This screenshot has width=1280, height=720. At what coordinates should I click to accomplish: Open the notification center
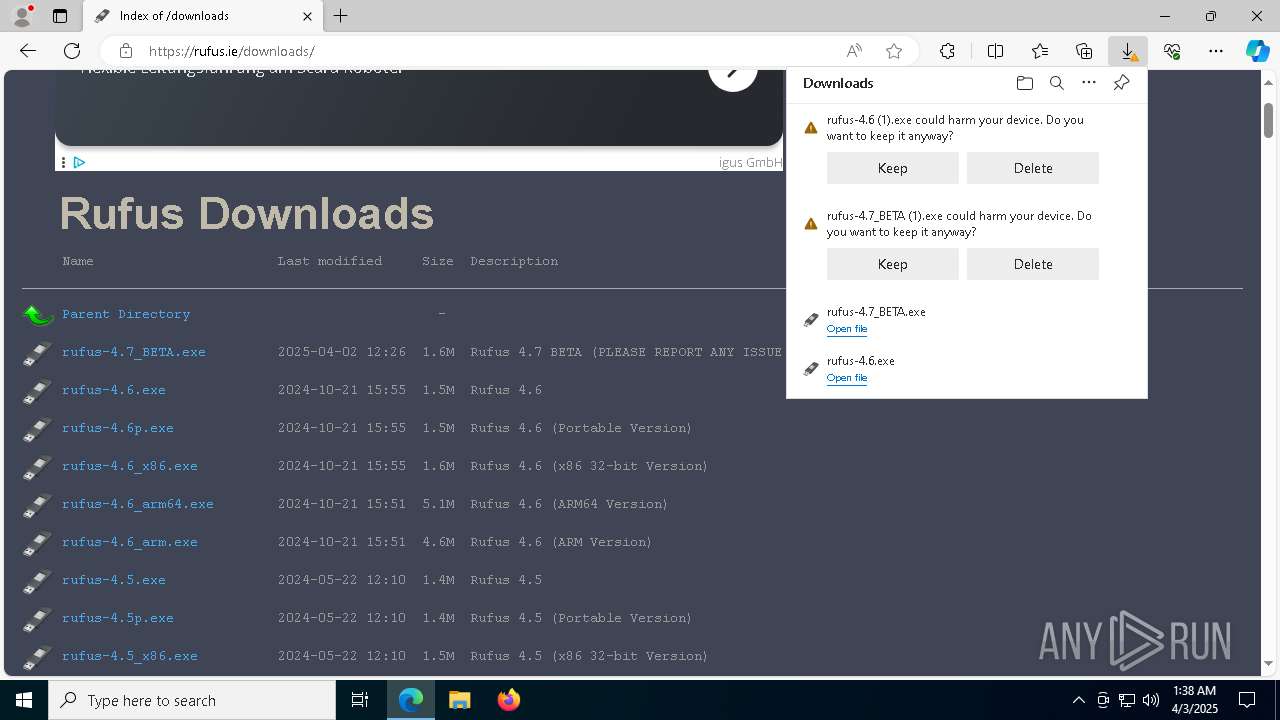point(1247,700)
